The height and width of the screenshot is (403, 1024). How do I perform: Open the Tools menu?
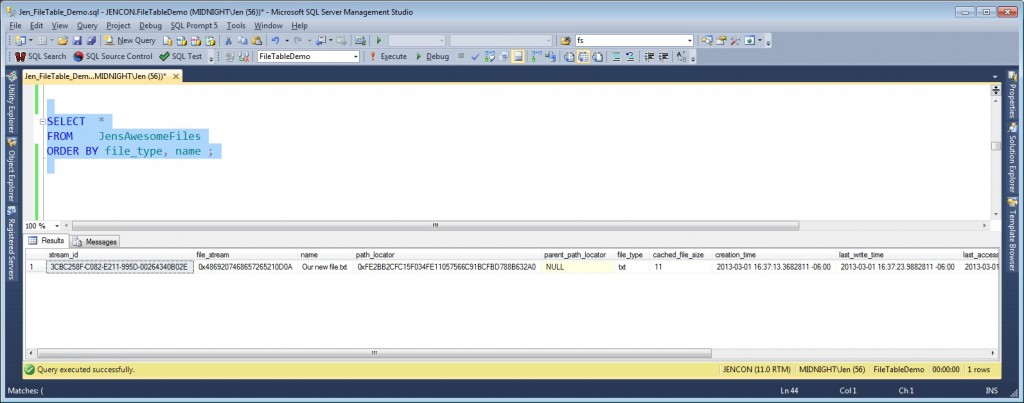click(236, 25)
